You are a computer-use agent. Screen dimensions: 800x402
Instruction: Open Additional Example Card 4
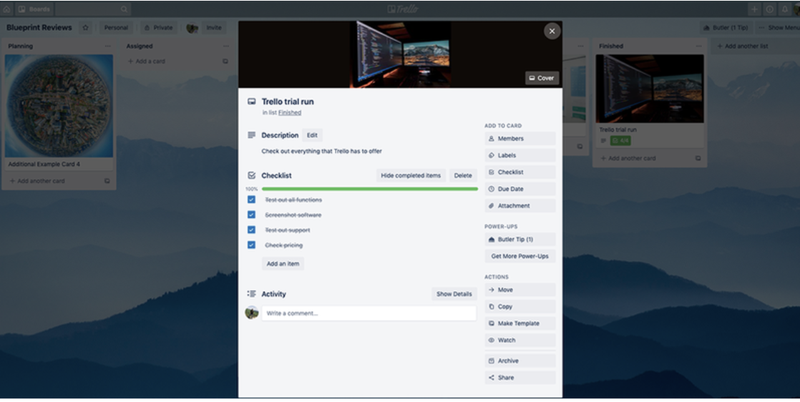click(59, 112)
